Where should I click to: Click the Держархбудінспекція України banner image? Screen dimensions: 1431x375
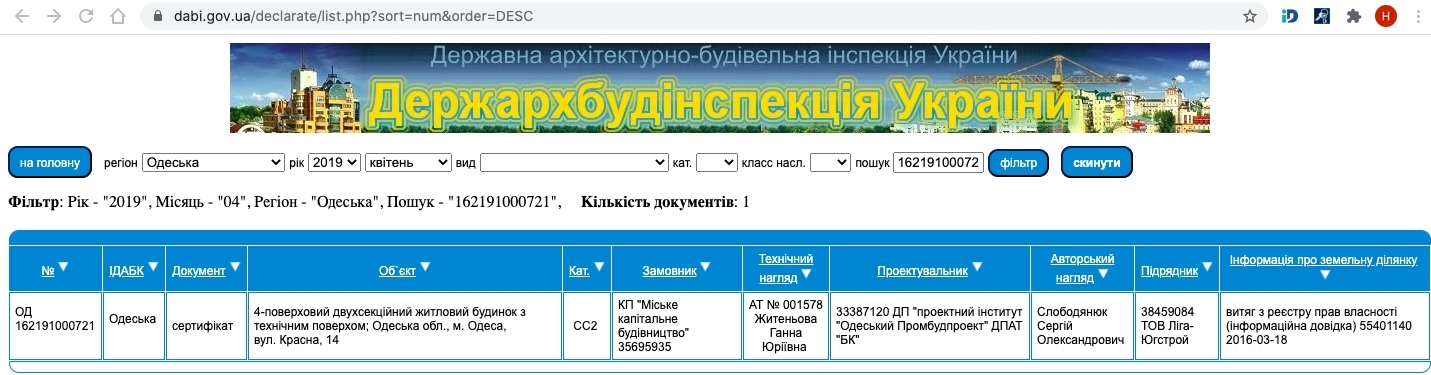point(719,88)
